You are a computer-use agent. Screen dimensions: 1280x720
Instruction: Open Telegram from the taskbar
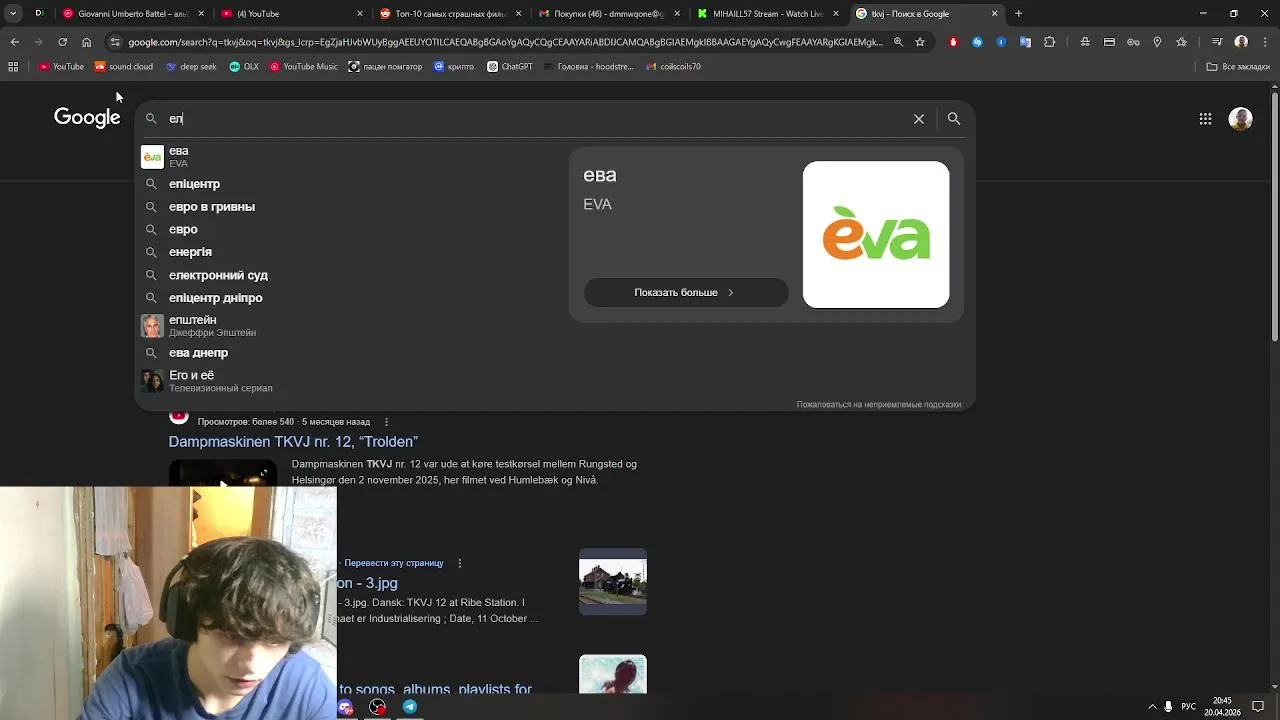[409, 707]
